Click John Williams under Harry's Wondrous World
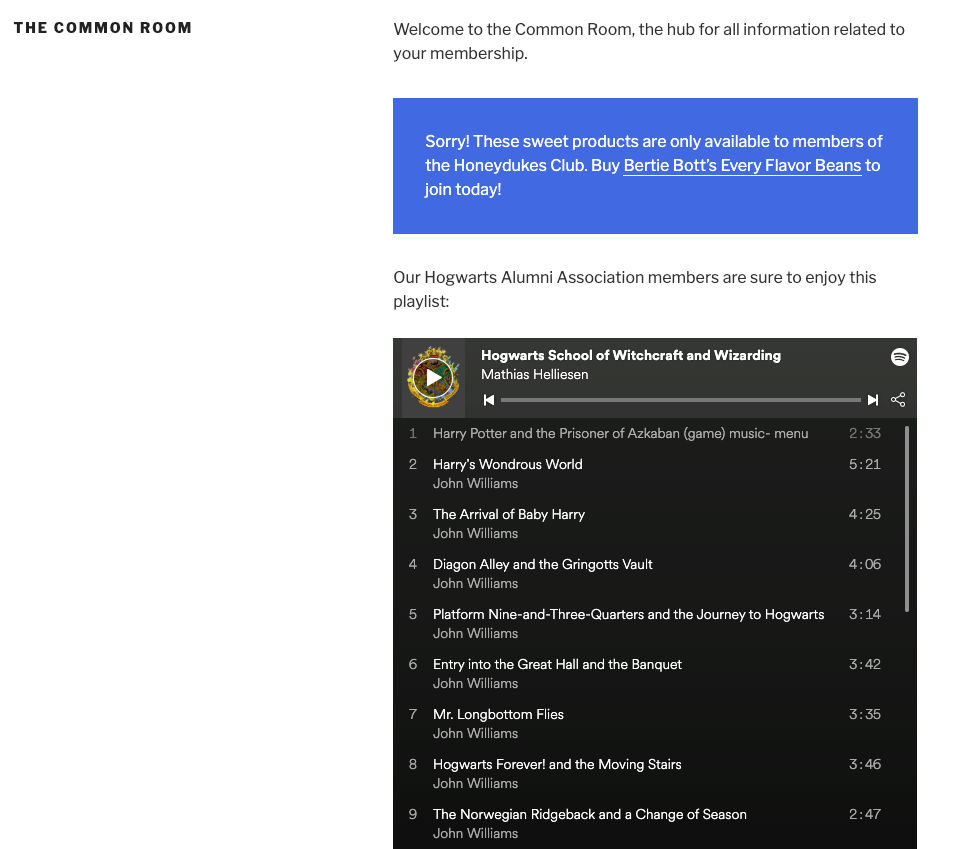 pyautogui.click(x=475, y=484)
